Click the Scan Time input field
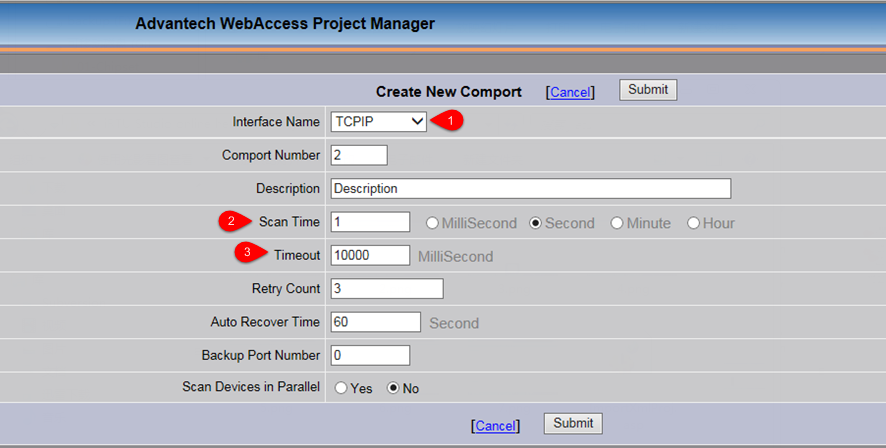Image resolution: width=886 pixels, height=448 pixels. [370, 222]
